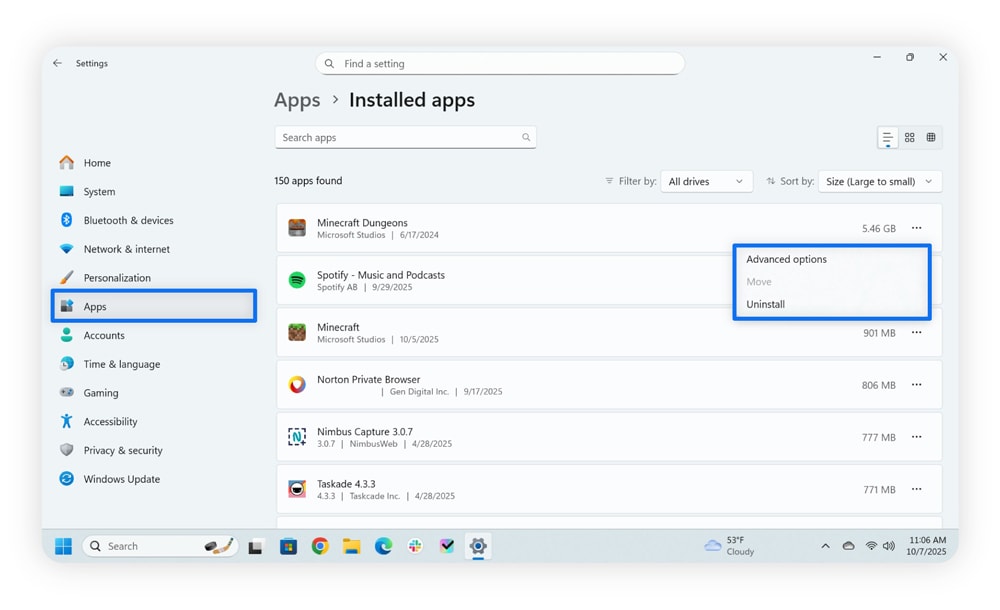Viewport: 1000px width, 610px height.
Task: Open Google Chrome from the taskbar
Action: coord(319,546)
